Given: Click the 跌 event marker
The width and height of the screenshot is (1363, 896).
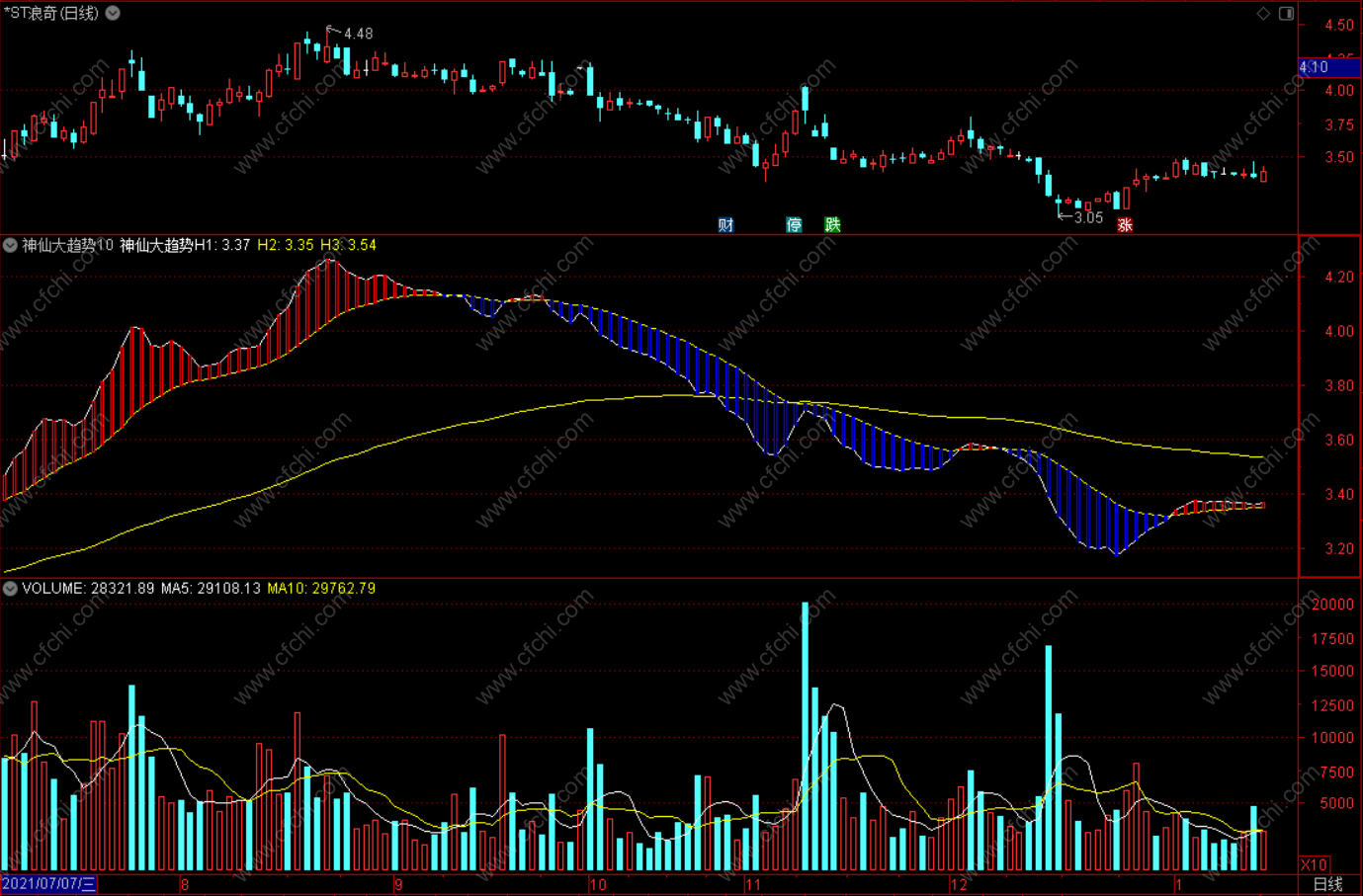Looking at the screenshot, I should [x=832, y=225].
